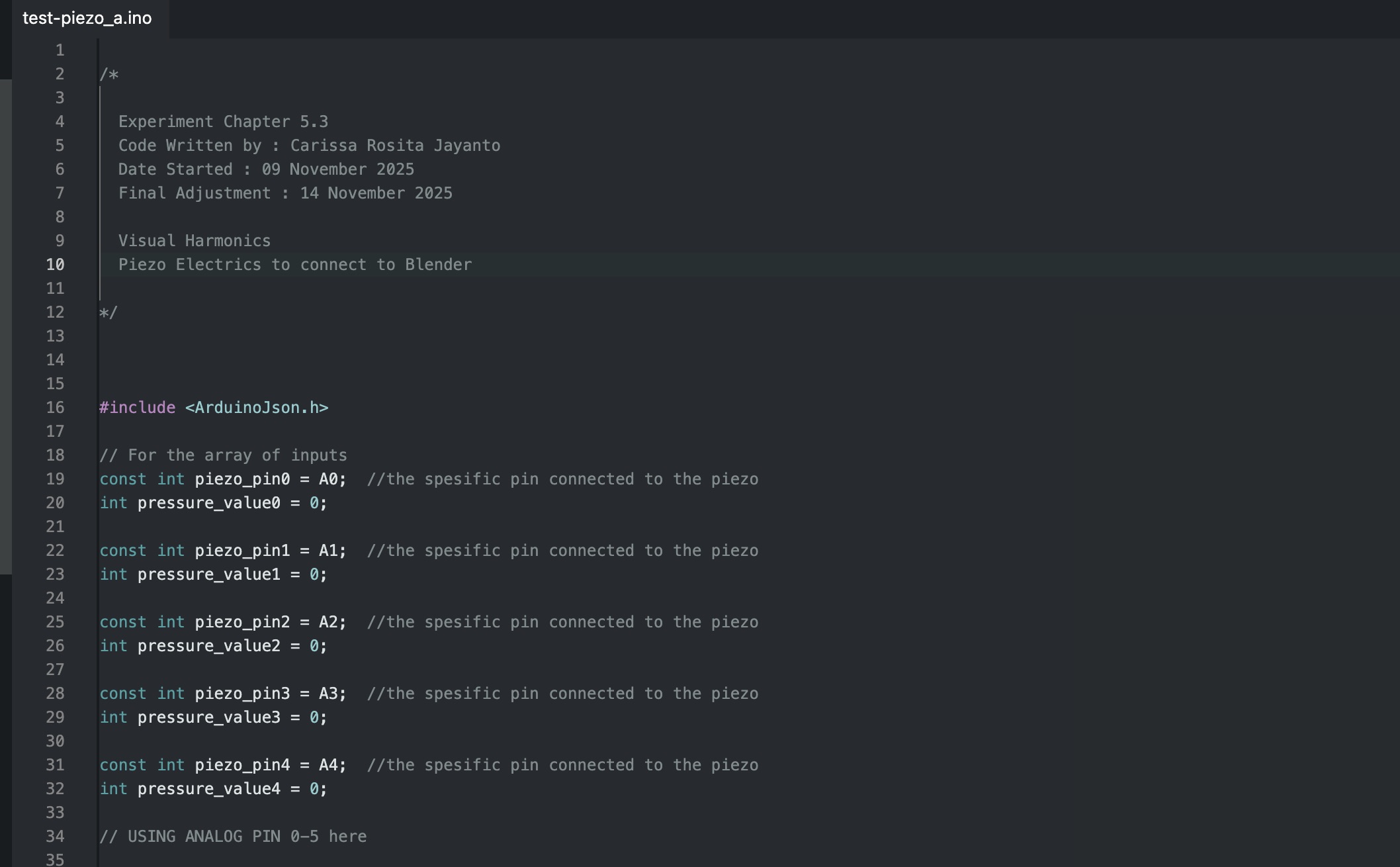Screen dimensions: 1400x867
Task: Place cursor on the Visual Harmonics comment
Action: click(x=194, y=240)
